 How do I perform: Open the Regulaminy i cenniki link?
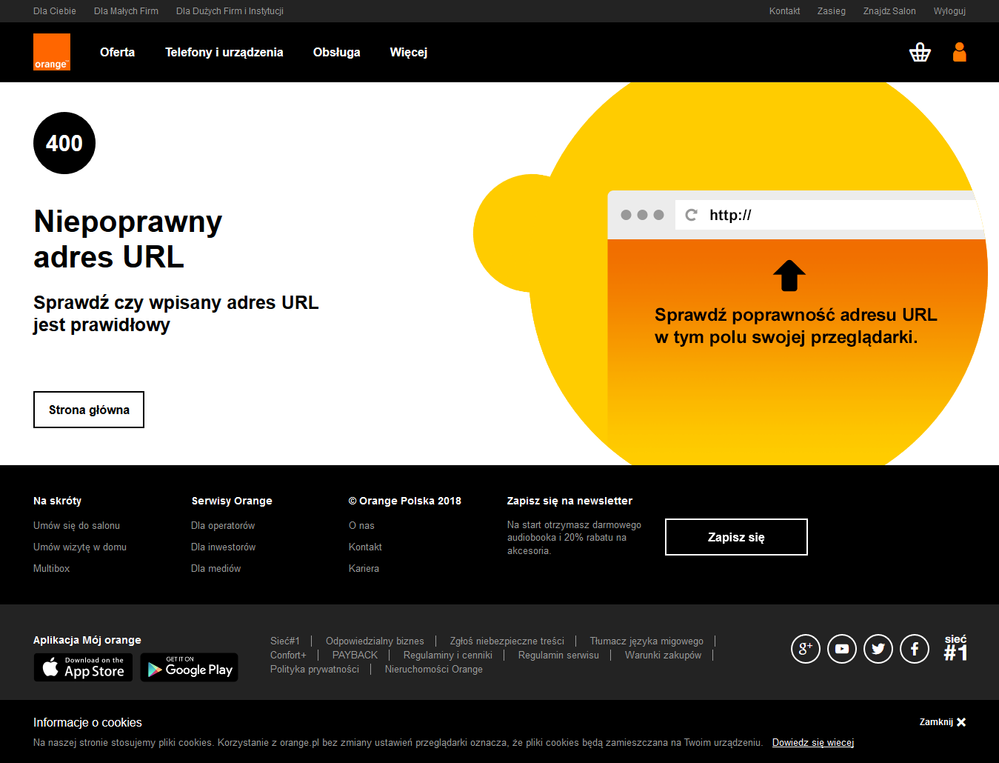click(x=447, y=654)
